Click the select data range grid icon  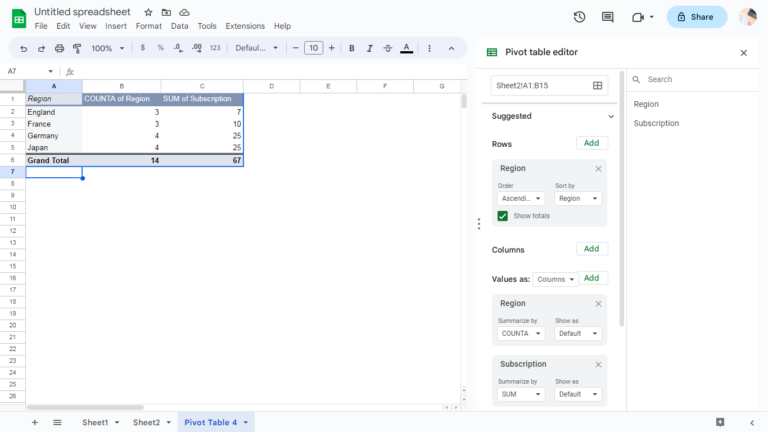pos(598,86)
